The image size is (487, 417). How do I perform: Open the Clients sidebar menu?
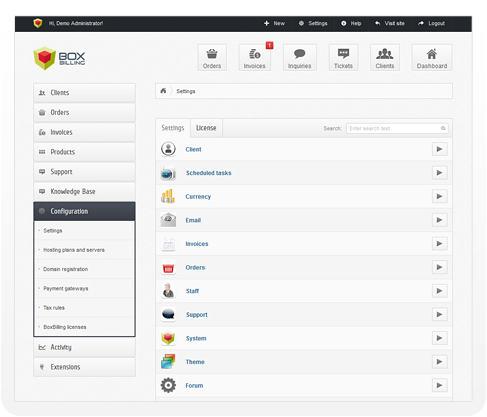click(x=84, y=93)
